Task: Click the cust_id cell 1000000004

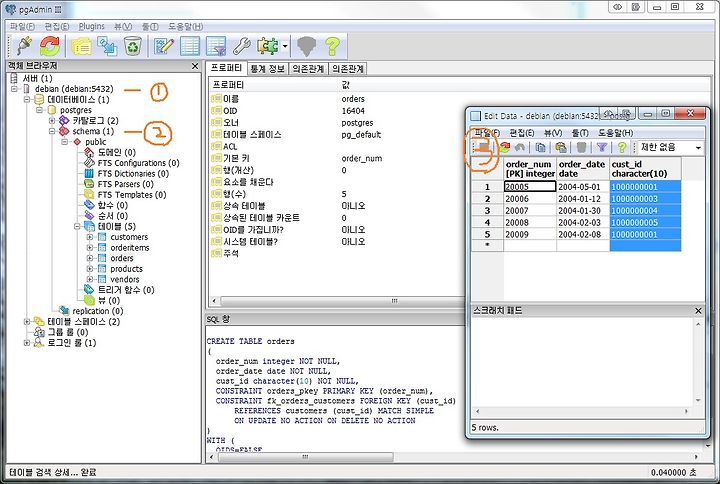Action: pyautogui.click(x=645, y=211)
